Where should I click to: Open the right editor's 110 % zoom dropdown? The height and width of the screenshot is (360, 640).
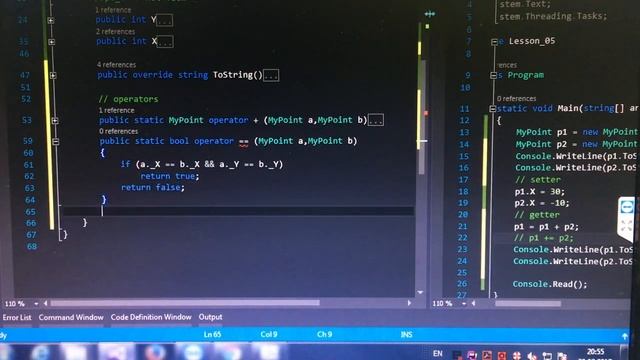point(464,304)
